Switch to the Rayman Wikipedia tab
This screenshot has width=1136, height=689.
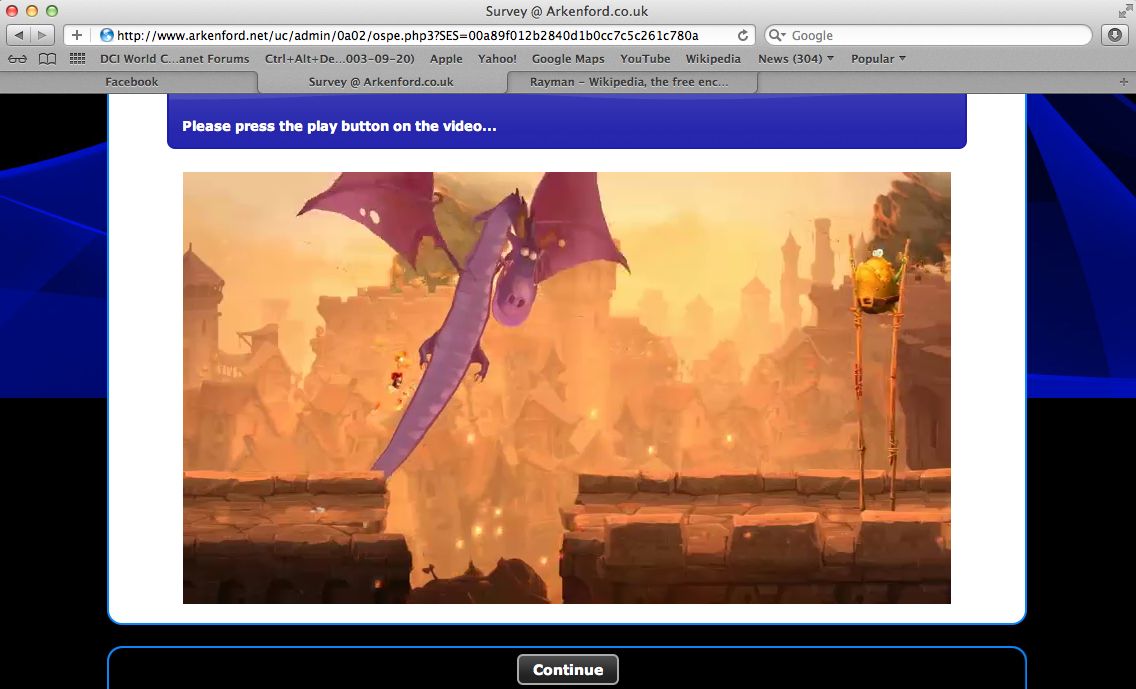coord(629,82)
